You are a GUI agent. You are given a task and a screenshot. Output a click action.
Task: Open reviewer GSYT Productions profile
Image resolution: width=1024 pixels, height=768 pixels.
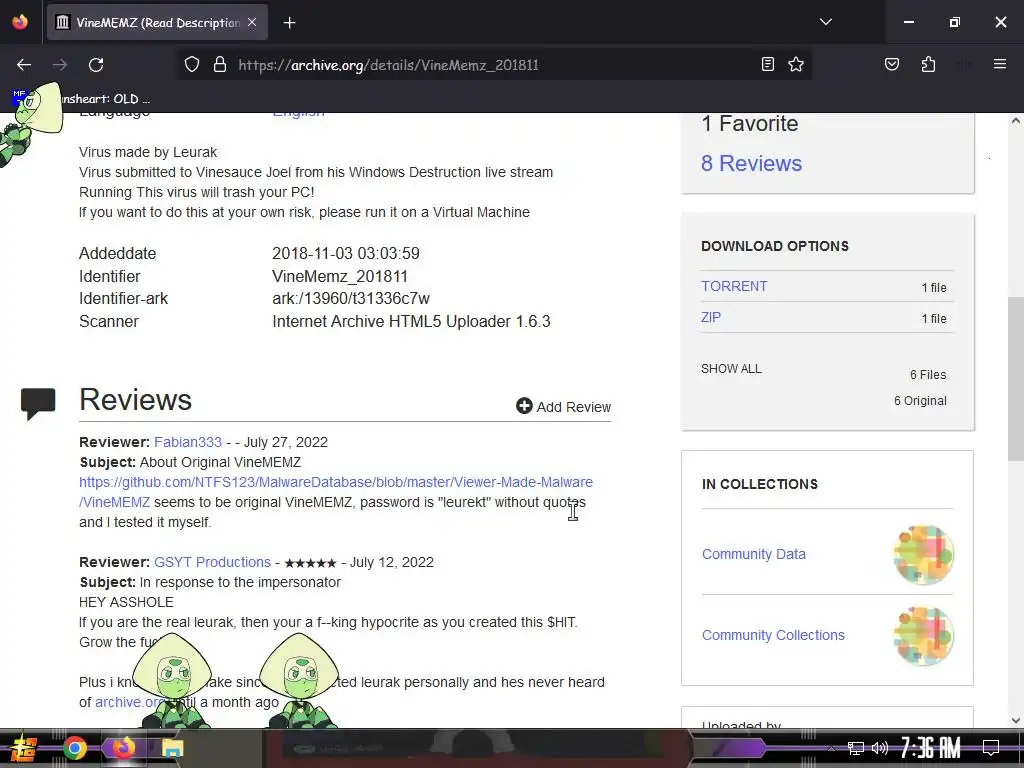pyautogui.click(x=212, y=562)
